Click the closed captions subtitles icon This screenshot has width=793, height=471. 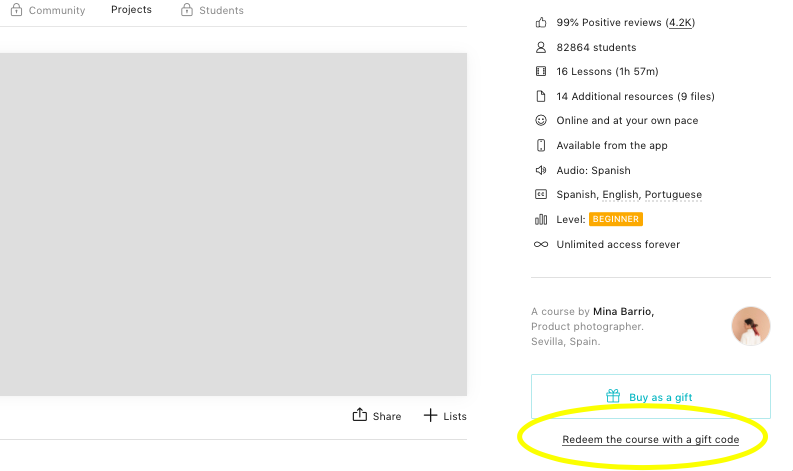[x=541, y=194]
